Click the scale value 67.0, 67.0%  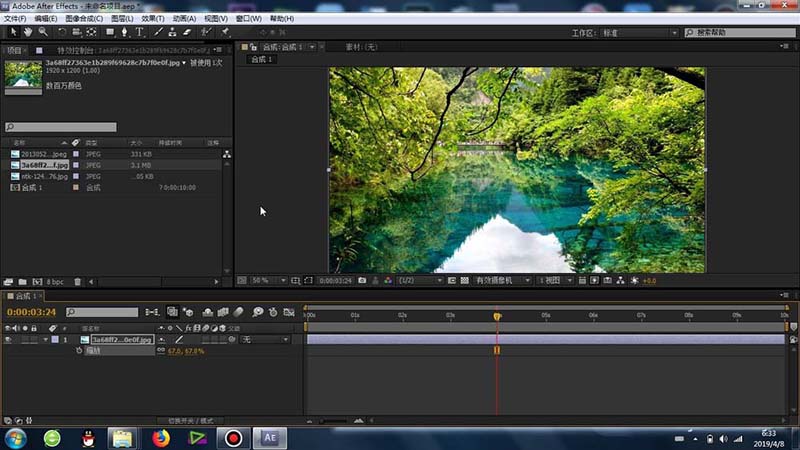[x=186, y=351]
